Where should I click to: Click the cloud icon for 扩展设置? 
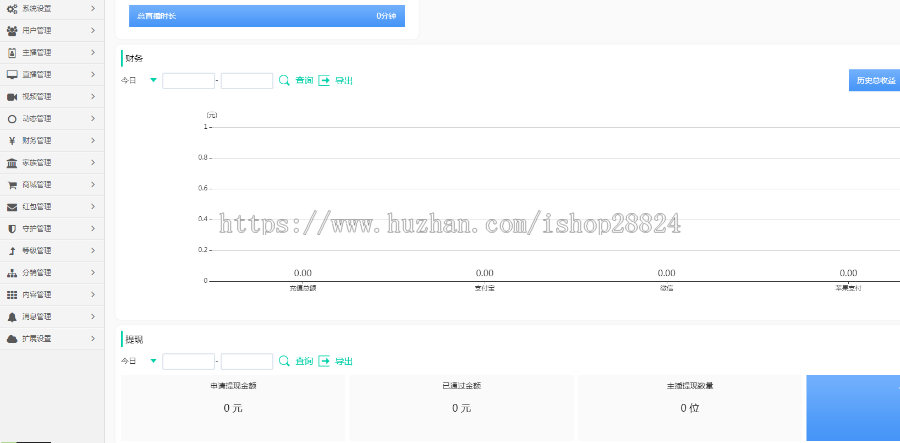tap(12, 338)
